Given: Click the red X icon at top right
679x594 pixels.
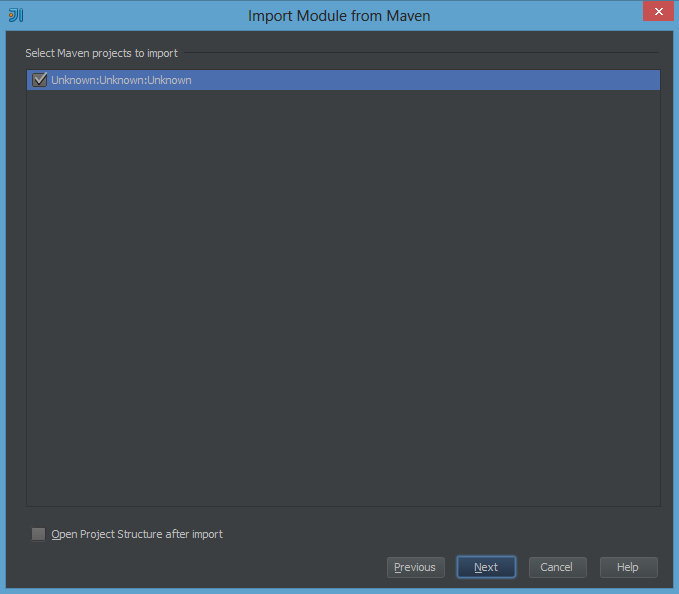Looking at the screenshot, I should (x=659, y=11).
